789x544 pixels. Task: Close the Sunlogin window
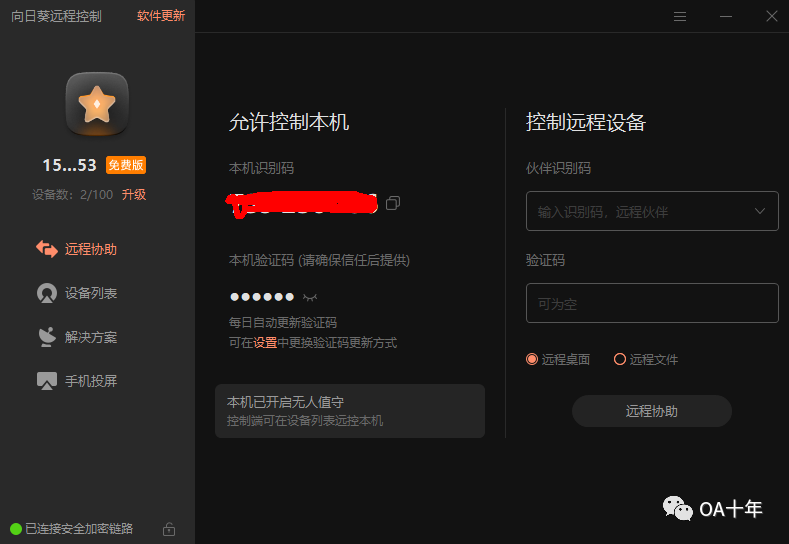point(771,17)
